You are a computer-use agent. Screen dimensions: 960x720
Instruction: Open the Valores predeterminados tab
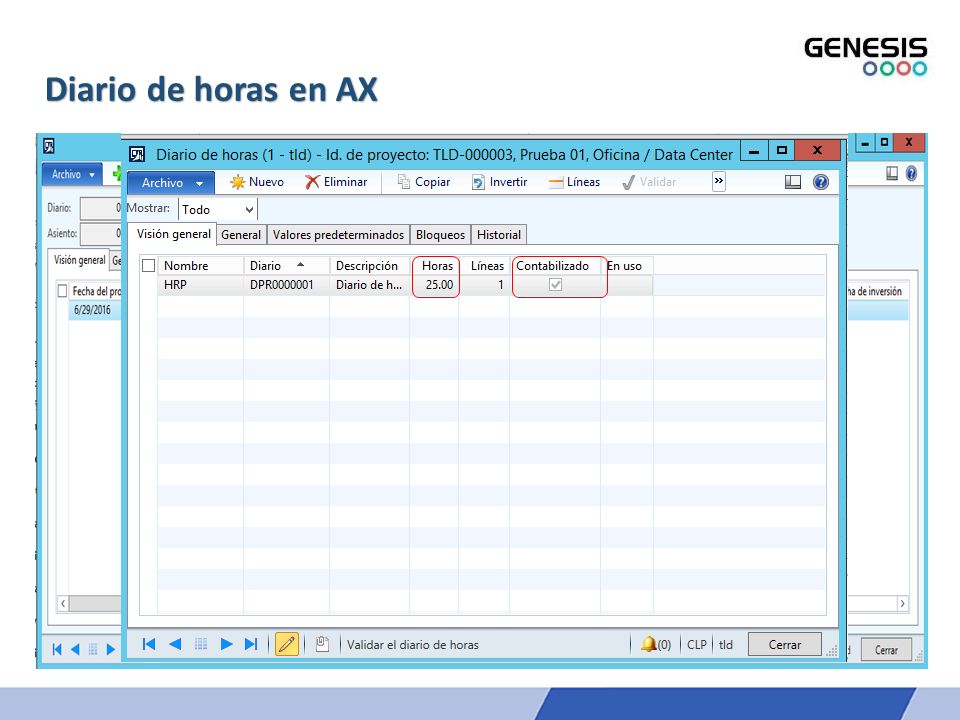point(339,235)
